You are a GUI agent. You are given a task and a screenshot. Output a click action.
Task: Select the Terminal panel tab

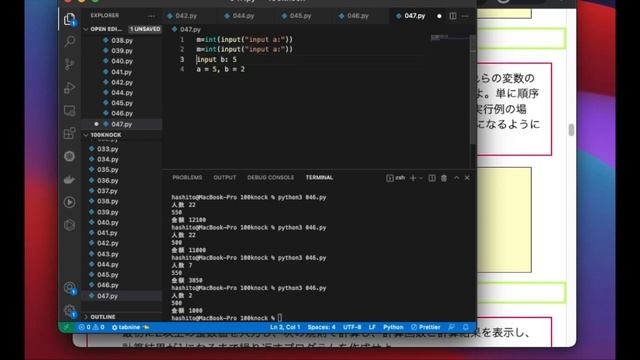pyautogui.click(x=319, y=178)
